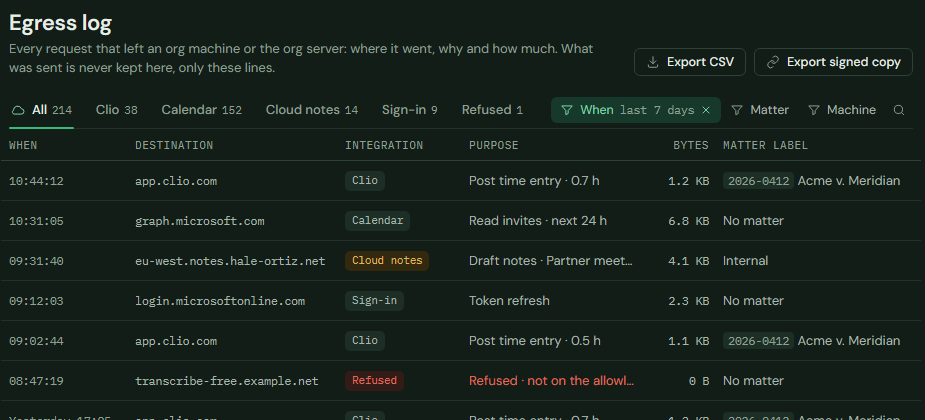Screen dimensions: 925x420
Task: Click the Calendar integration badge
Action: coord(378,221)
